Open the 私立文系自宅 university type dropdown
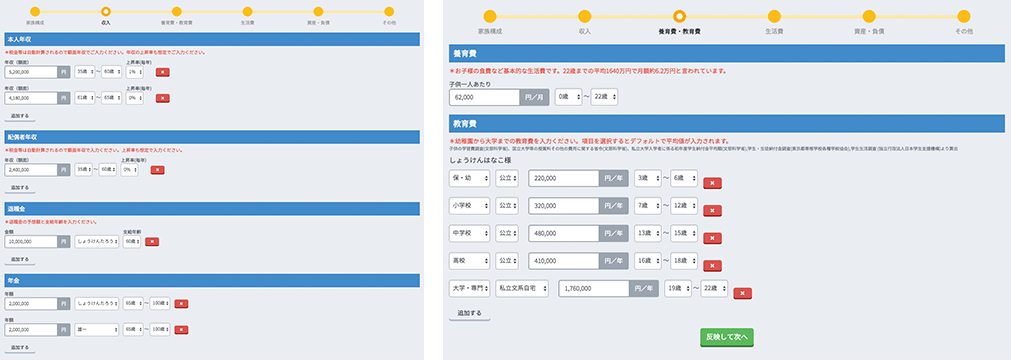Image resolution: width=1011 pixels, height=360 pixels. click(522, 288)
